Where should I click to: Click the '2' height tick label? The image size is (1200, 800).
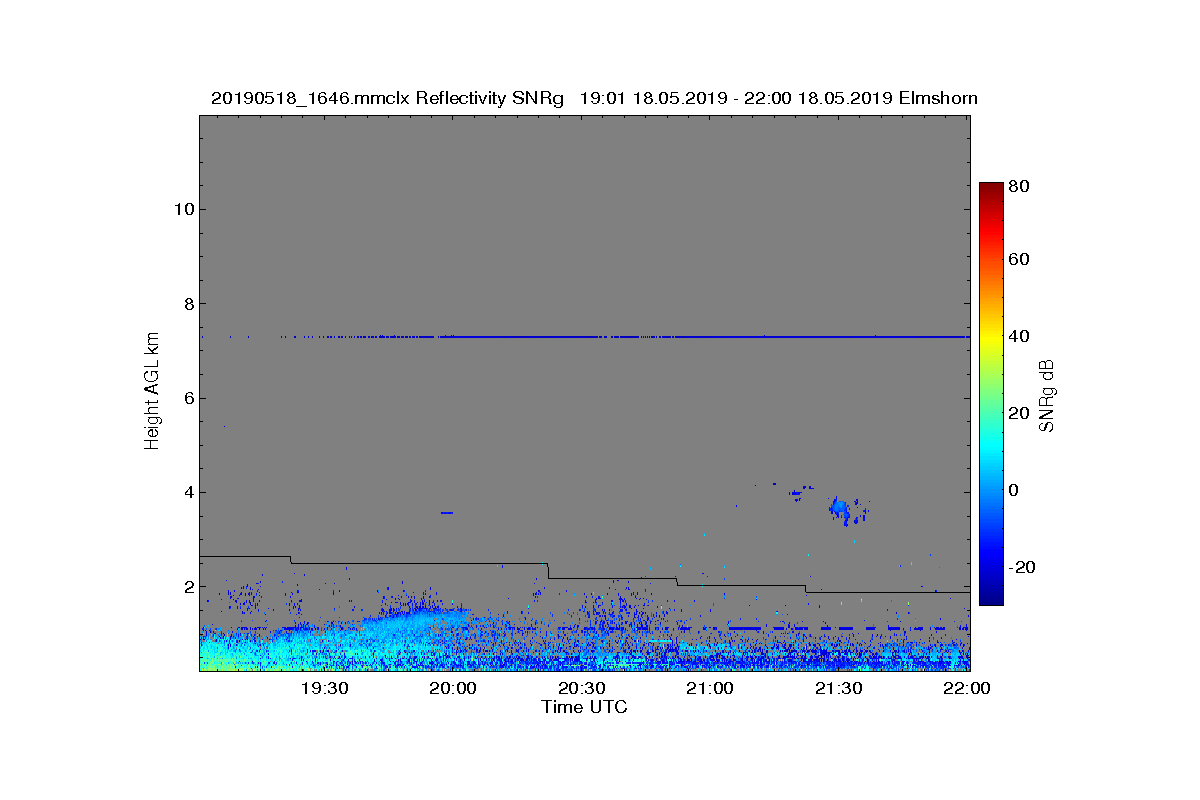click(x=187, y=587)
